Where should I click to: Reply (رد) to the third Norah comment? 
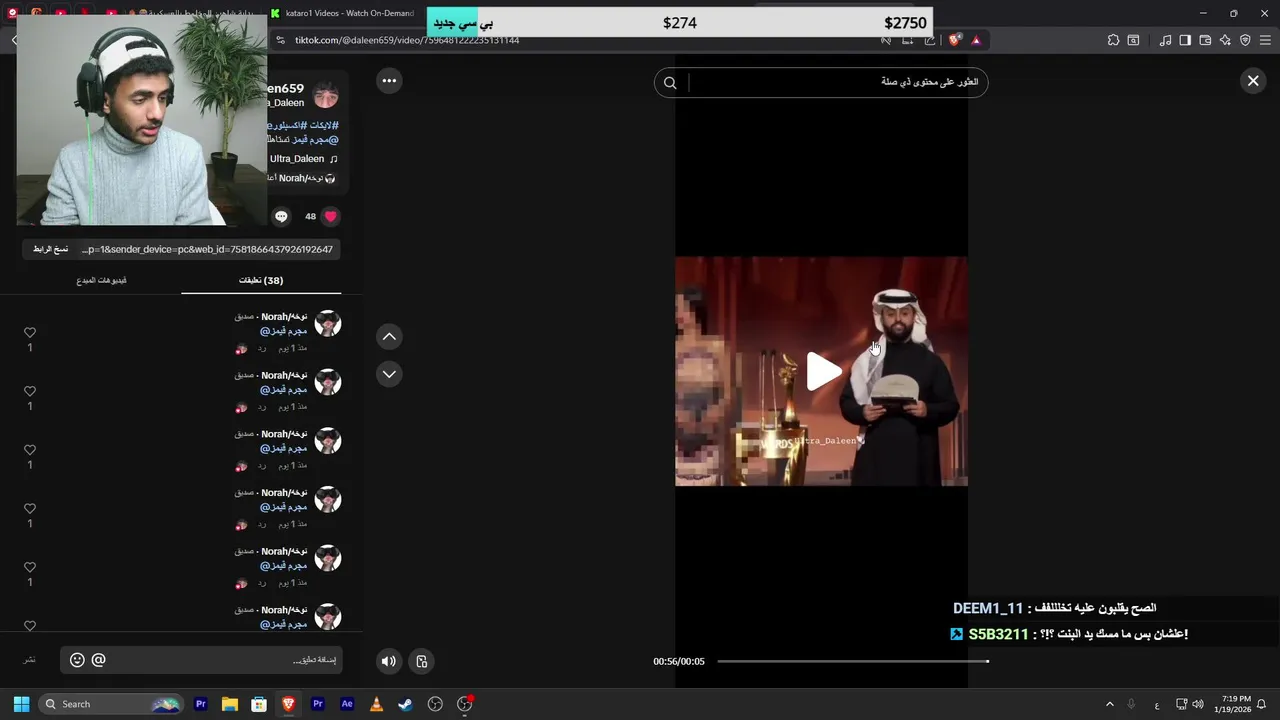pyautogui.click(x=262, y=466)
